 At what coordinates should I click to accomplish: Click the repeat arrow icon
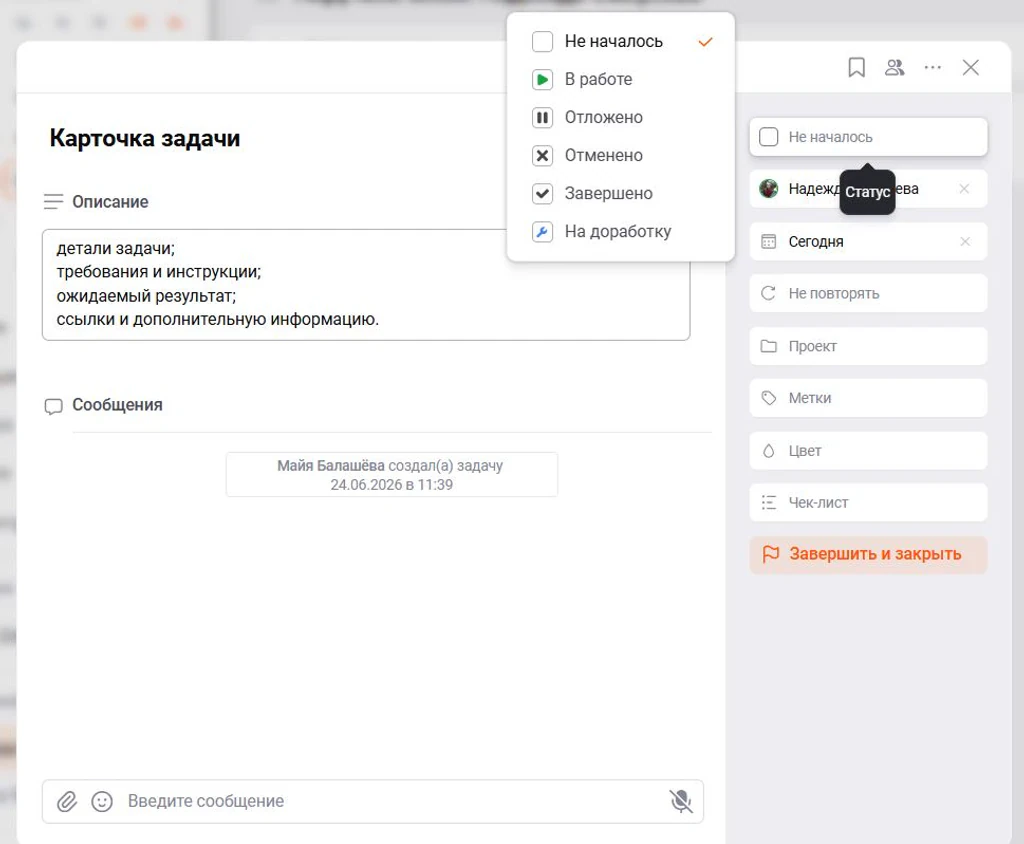pos(769,293)
